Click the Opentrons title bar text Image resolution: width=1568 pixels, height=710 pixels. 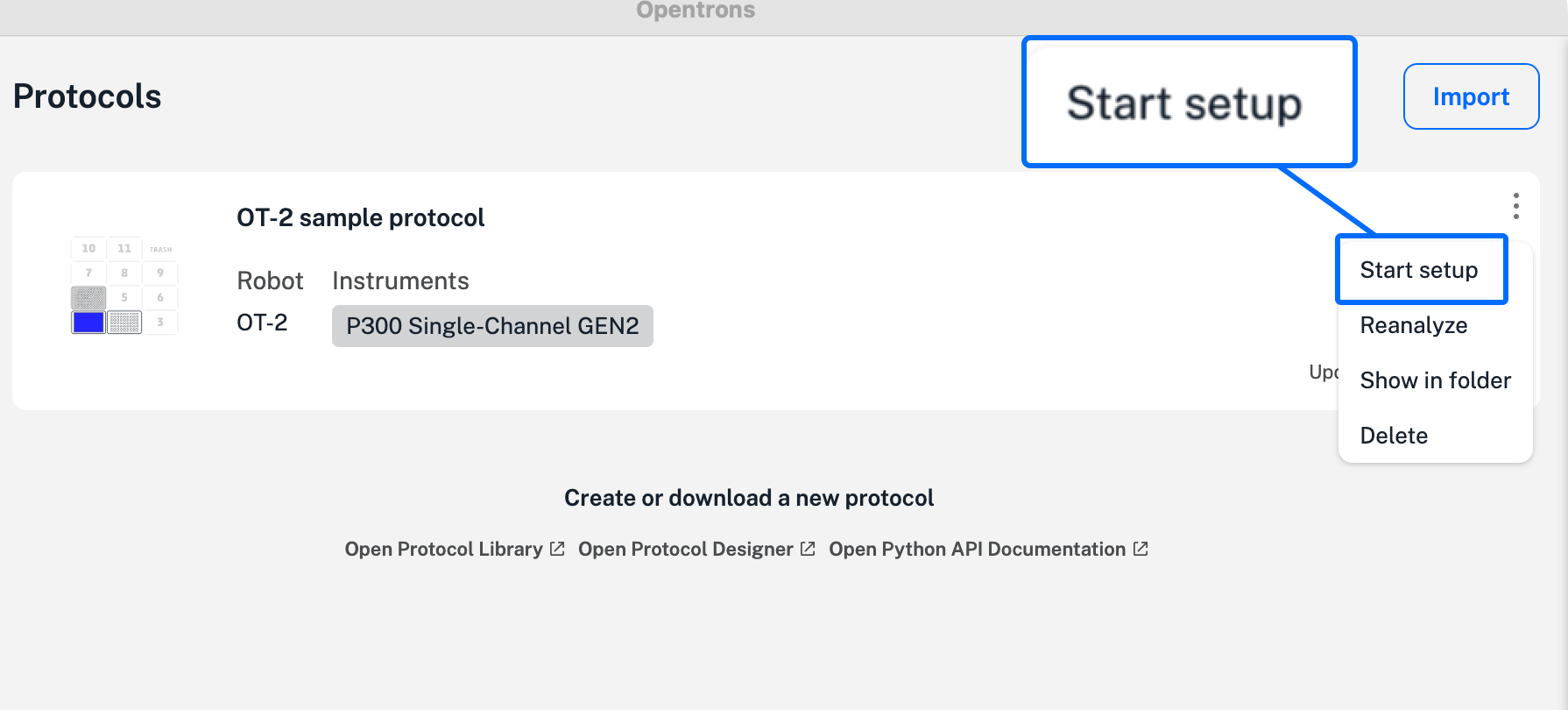pyautogui.click(x=696, y=11)
